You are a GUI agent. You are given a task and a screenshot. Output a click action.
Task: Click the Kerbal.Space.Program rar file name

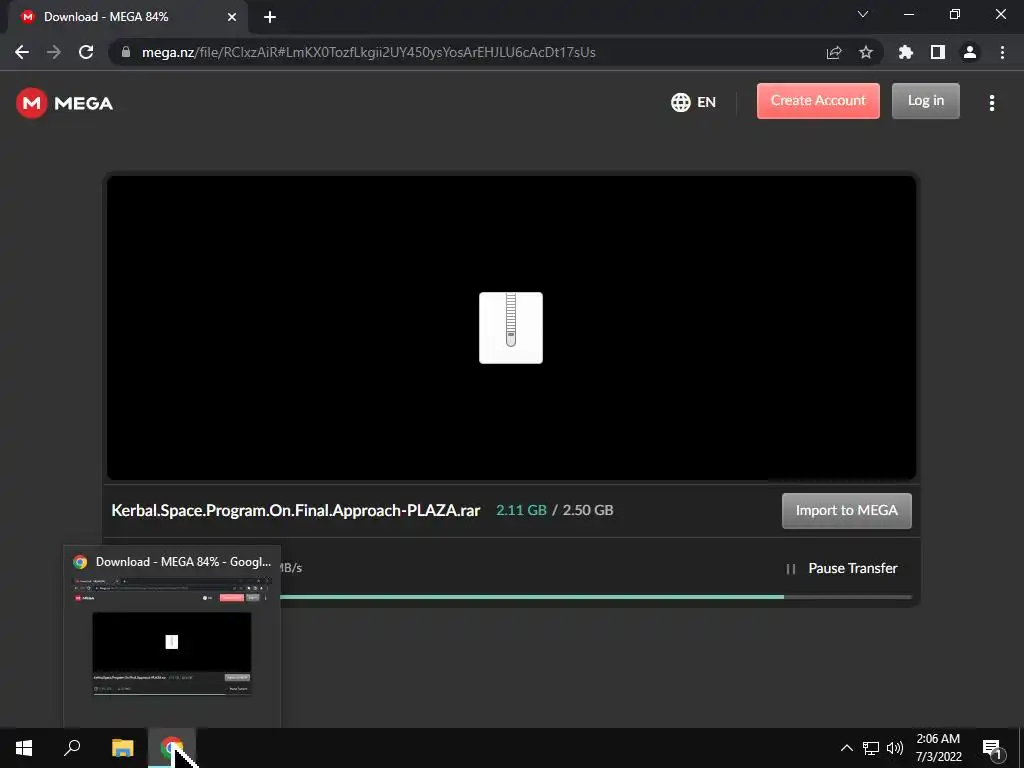click(296, 511)
